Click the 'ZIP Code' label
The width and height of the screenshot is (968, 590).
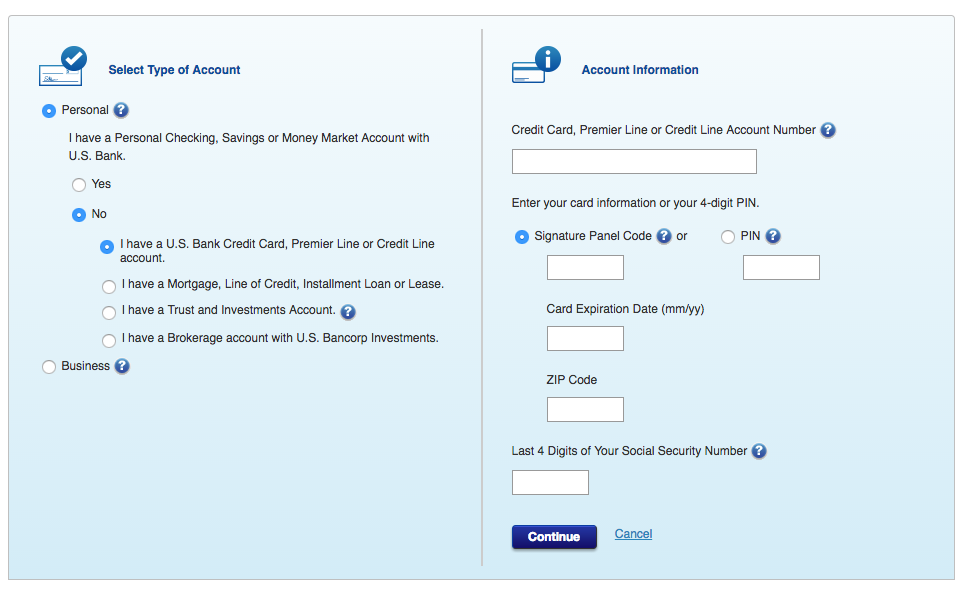571,380
